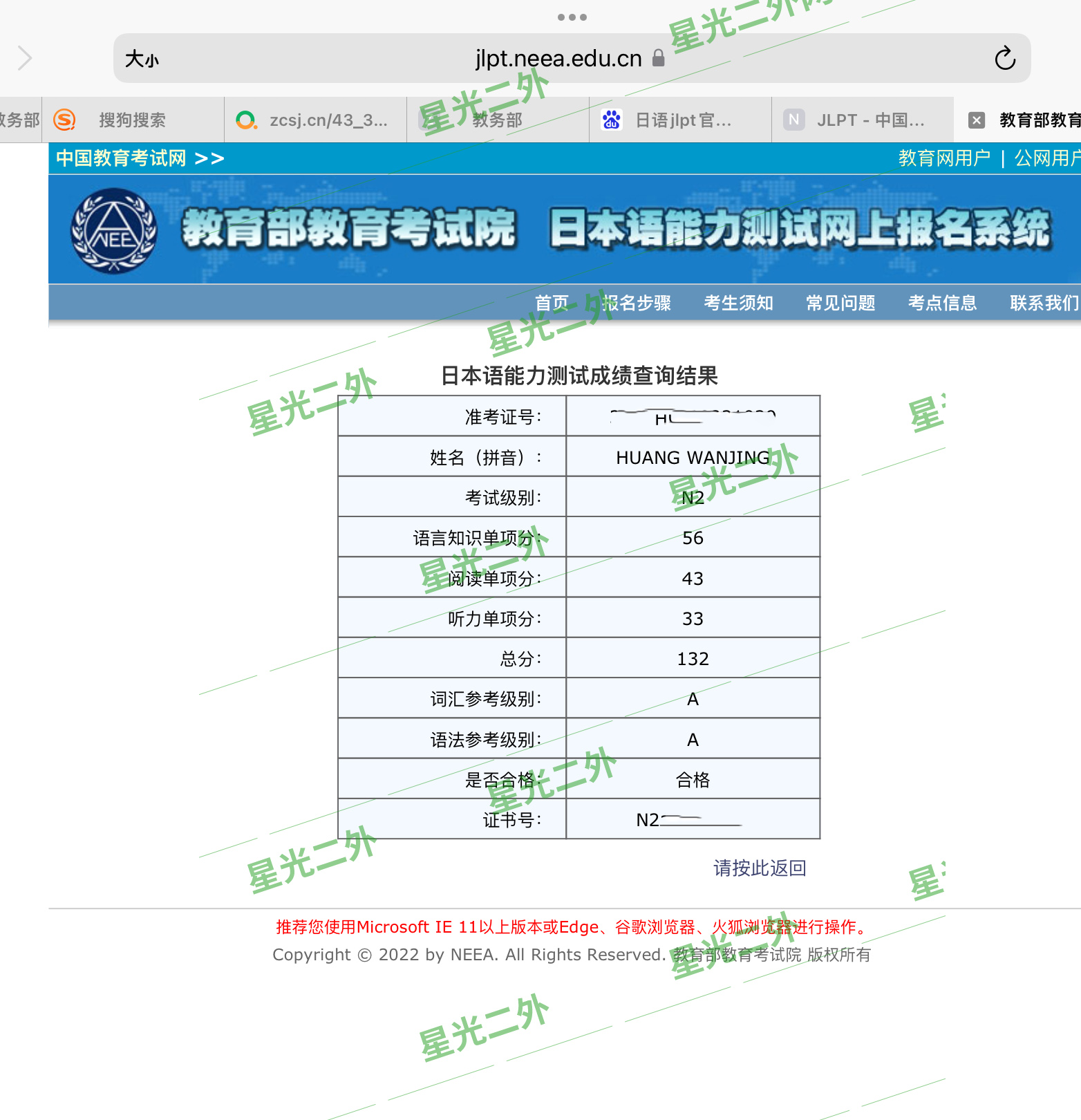
Task: Click the name value HUANG WANJING
Action: (x=693, y=458)
